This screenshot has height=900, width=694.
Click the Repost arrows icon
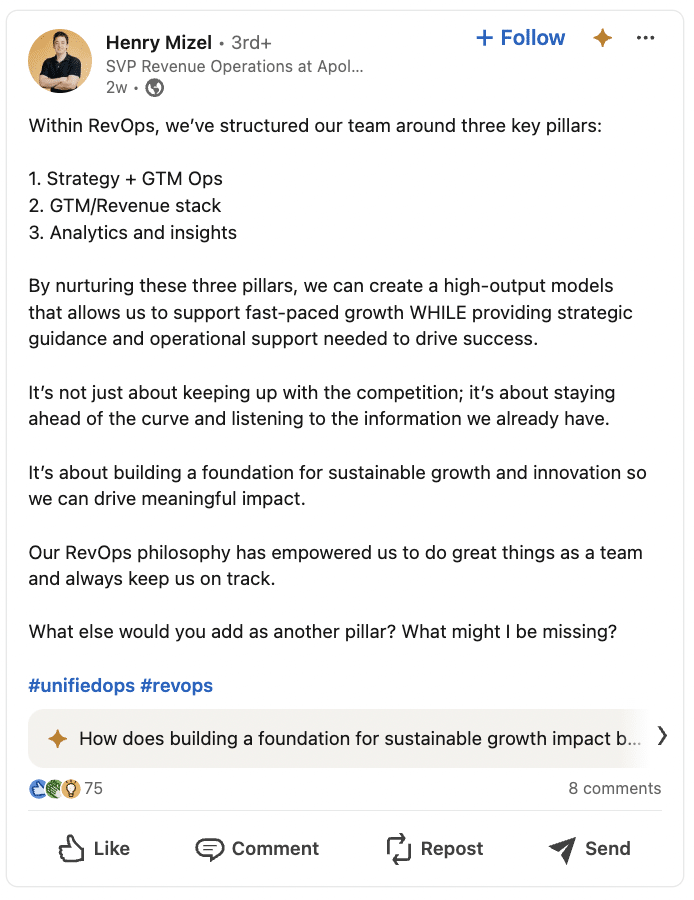(x=399, y=848)
